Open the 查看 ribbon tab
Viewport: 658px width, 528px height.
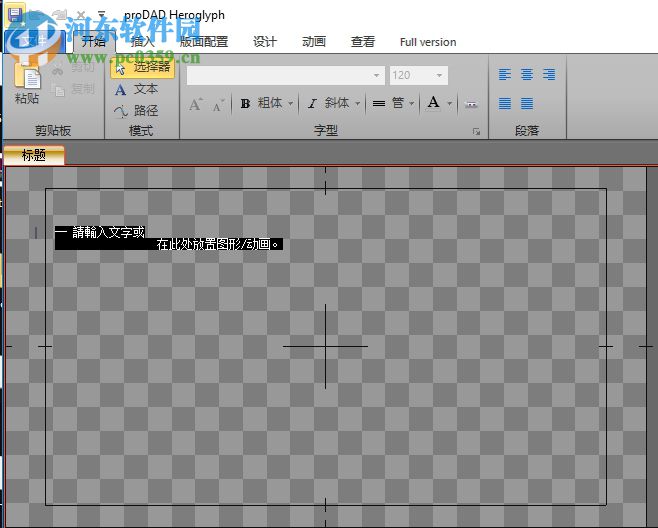(x=363, y=42)
